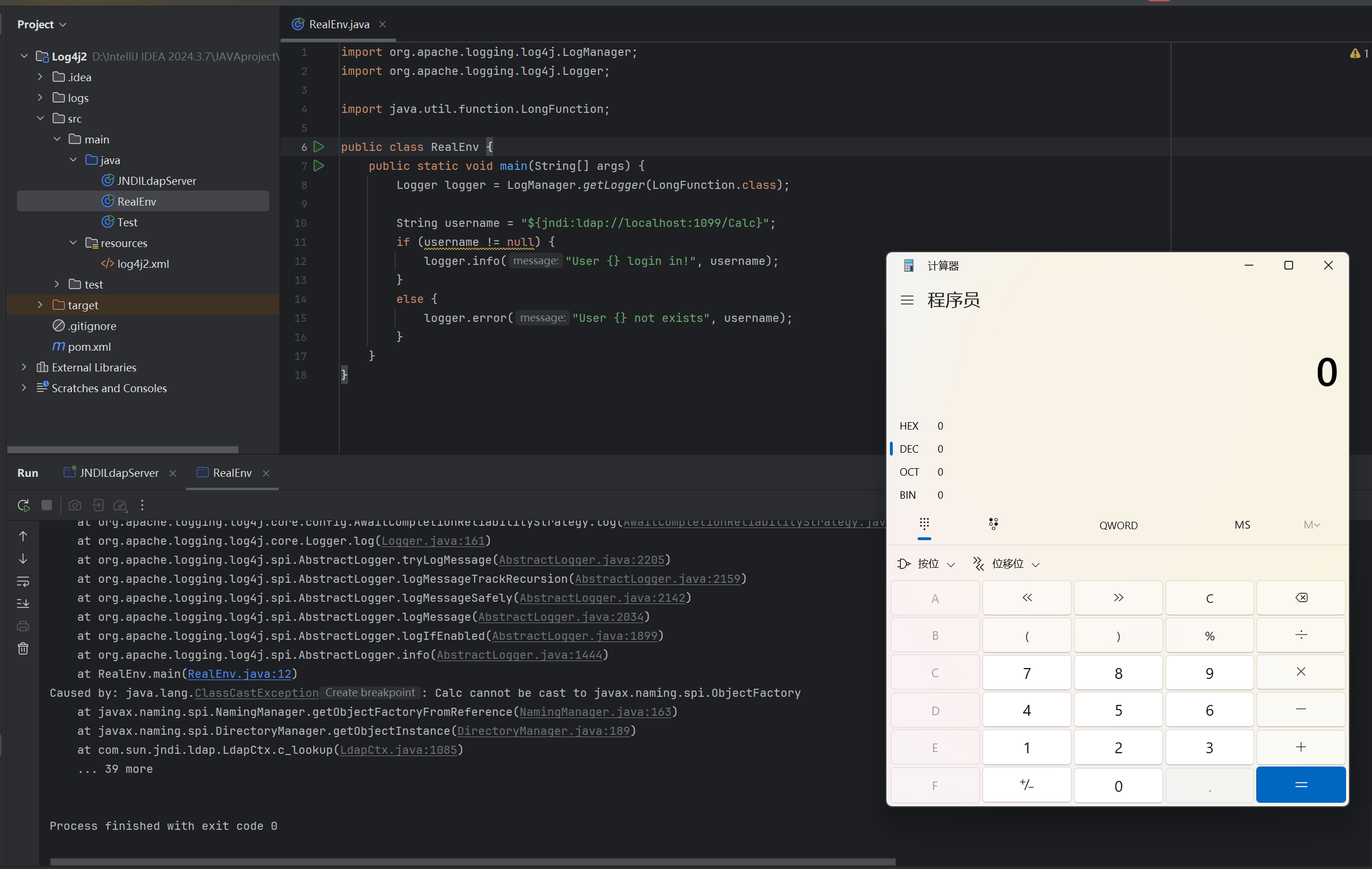
Task: Clear console output with trash icon
Action: (x=23, y=648)
